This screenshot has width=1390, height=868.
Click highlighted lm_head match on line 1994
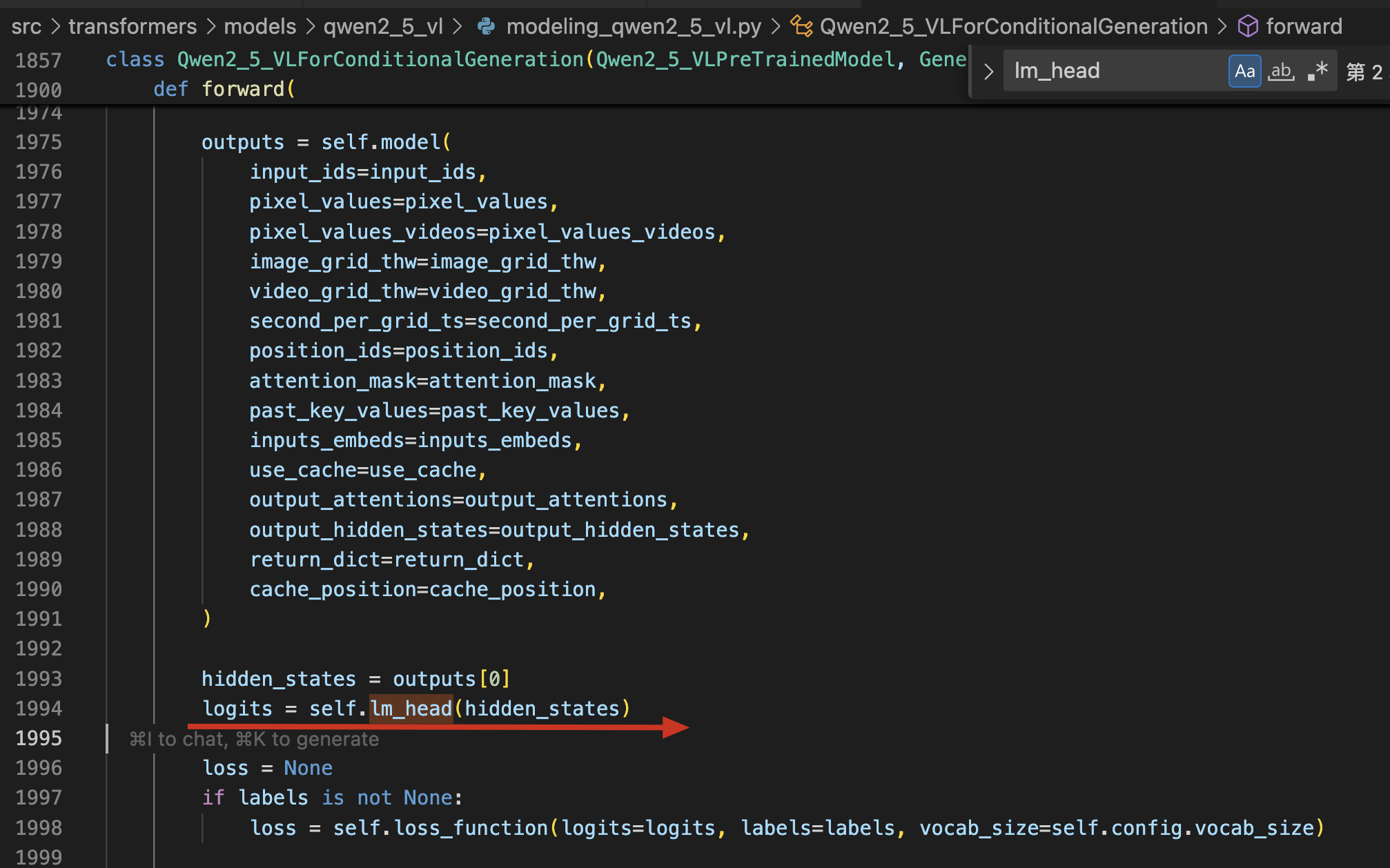pos(411,709)
